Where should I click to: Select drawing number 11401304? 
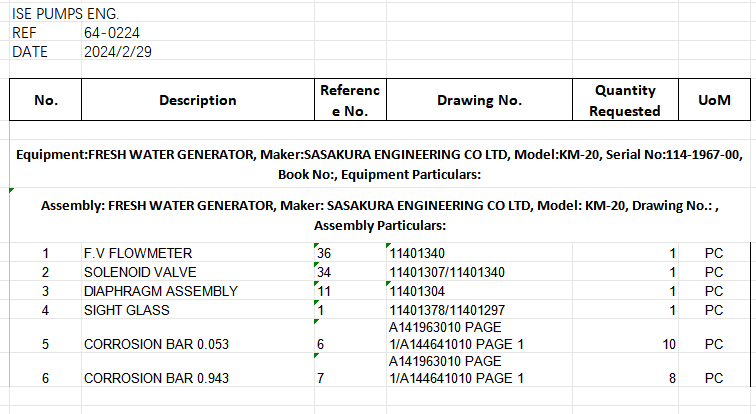point(479,291)
